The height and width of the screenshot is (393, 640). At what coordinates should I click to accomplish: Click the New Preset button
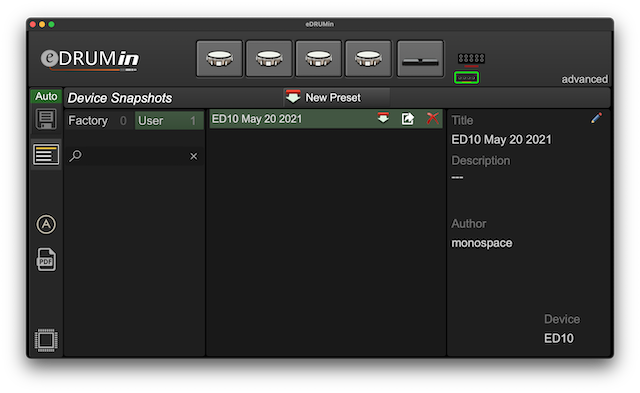[x=337, y=98]
